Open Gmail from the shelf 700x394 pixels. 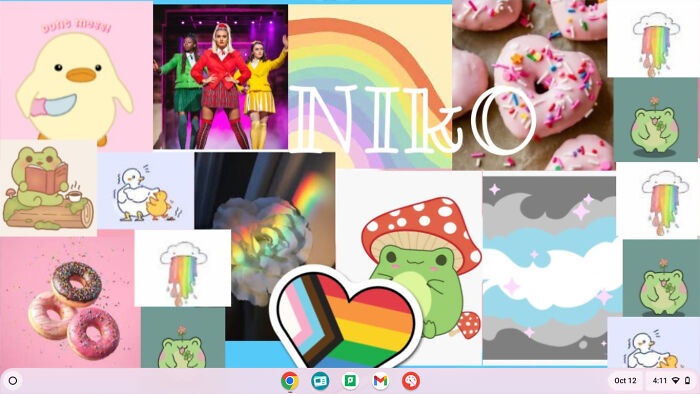point(380,381)
